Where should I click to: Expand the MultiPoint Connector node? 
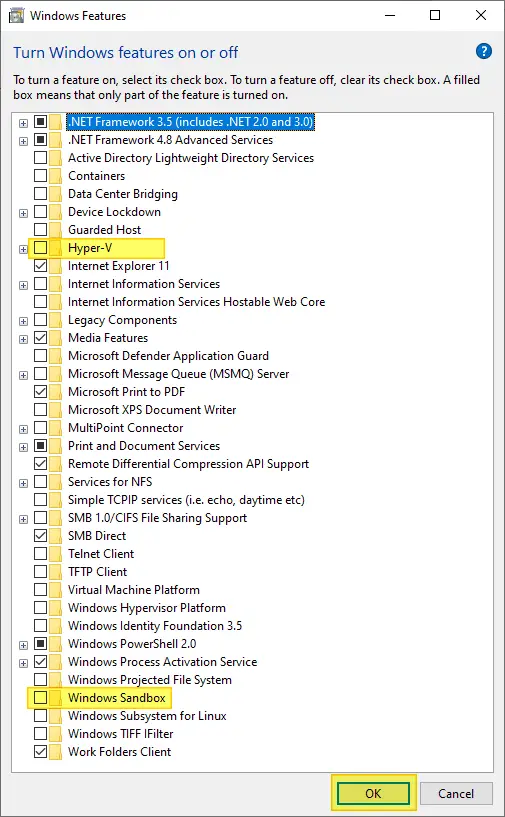click(23, 429)
